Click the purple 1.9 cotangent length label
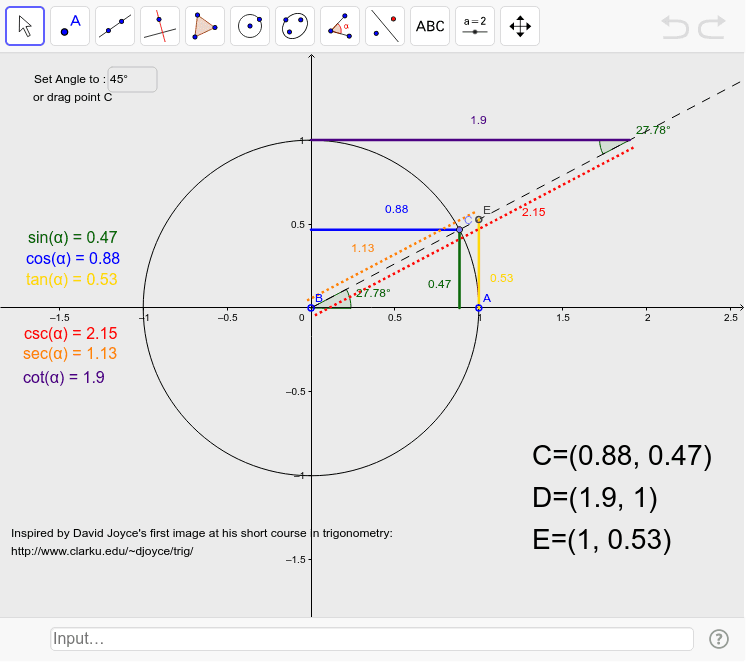 tap(478, 120)
